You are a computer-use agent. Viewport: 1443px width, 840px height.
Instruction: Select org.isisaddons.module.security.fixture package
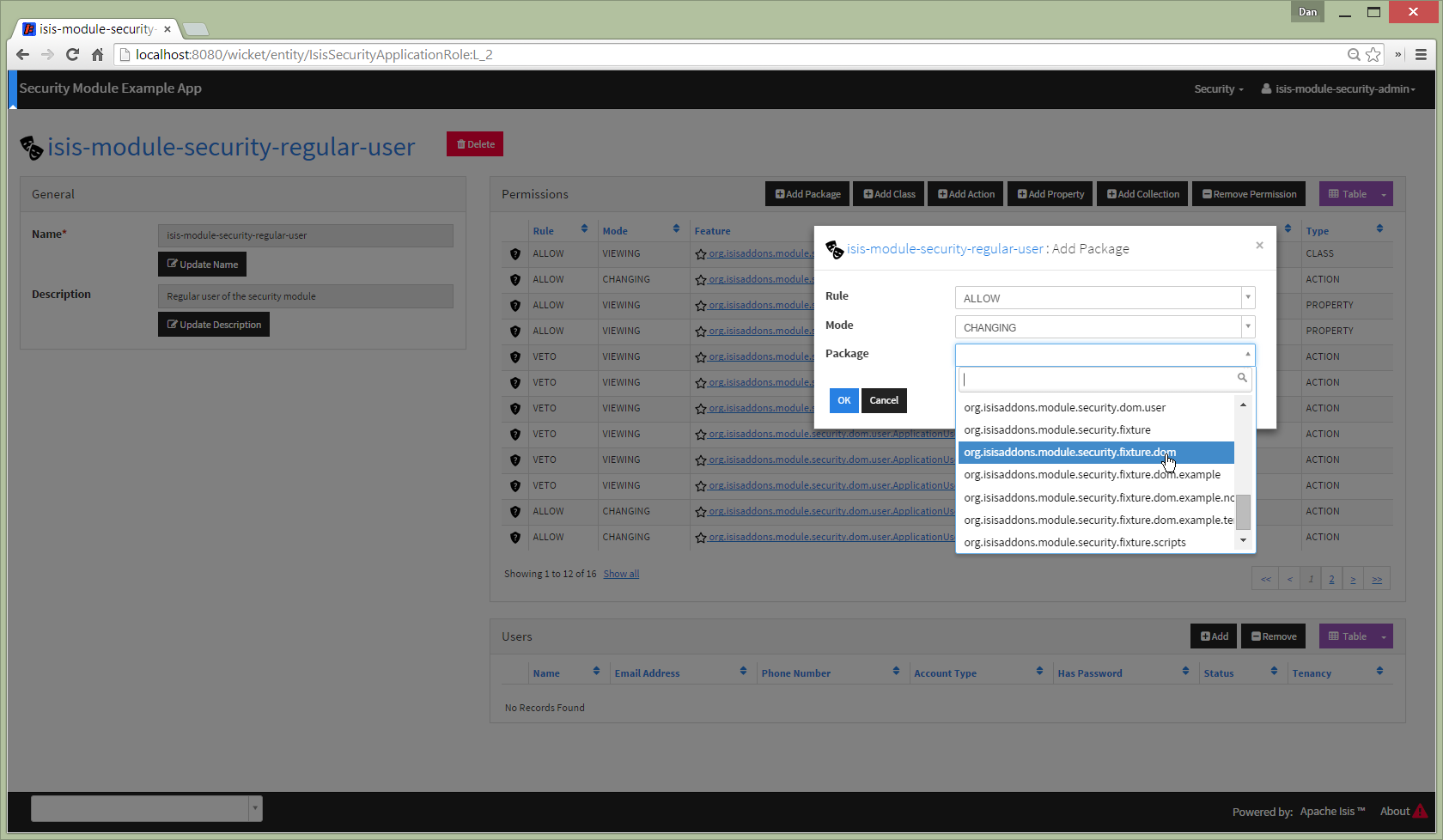pos(1096,429)
